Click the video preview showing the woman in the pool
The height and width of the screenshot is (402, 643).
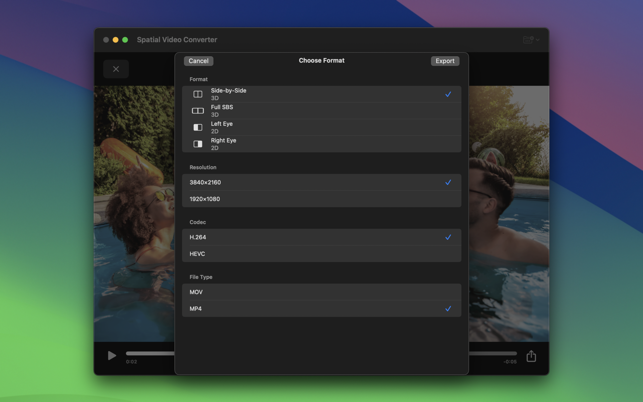135,214
